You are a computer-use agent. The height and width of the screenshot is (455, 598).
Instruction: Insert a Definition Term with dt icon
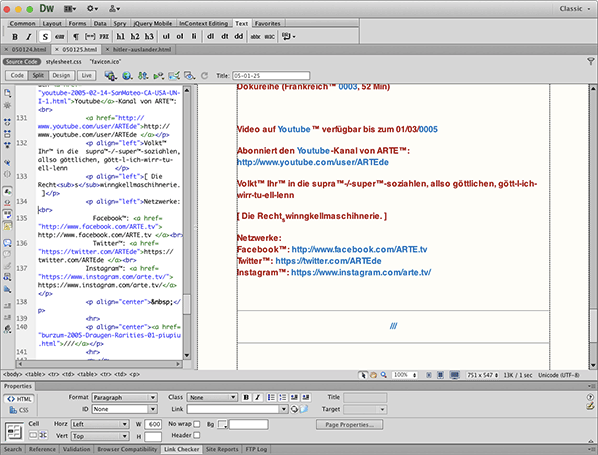225,37
